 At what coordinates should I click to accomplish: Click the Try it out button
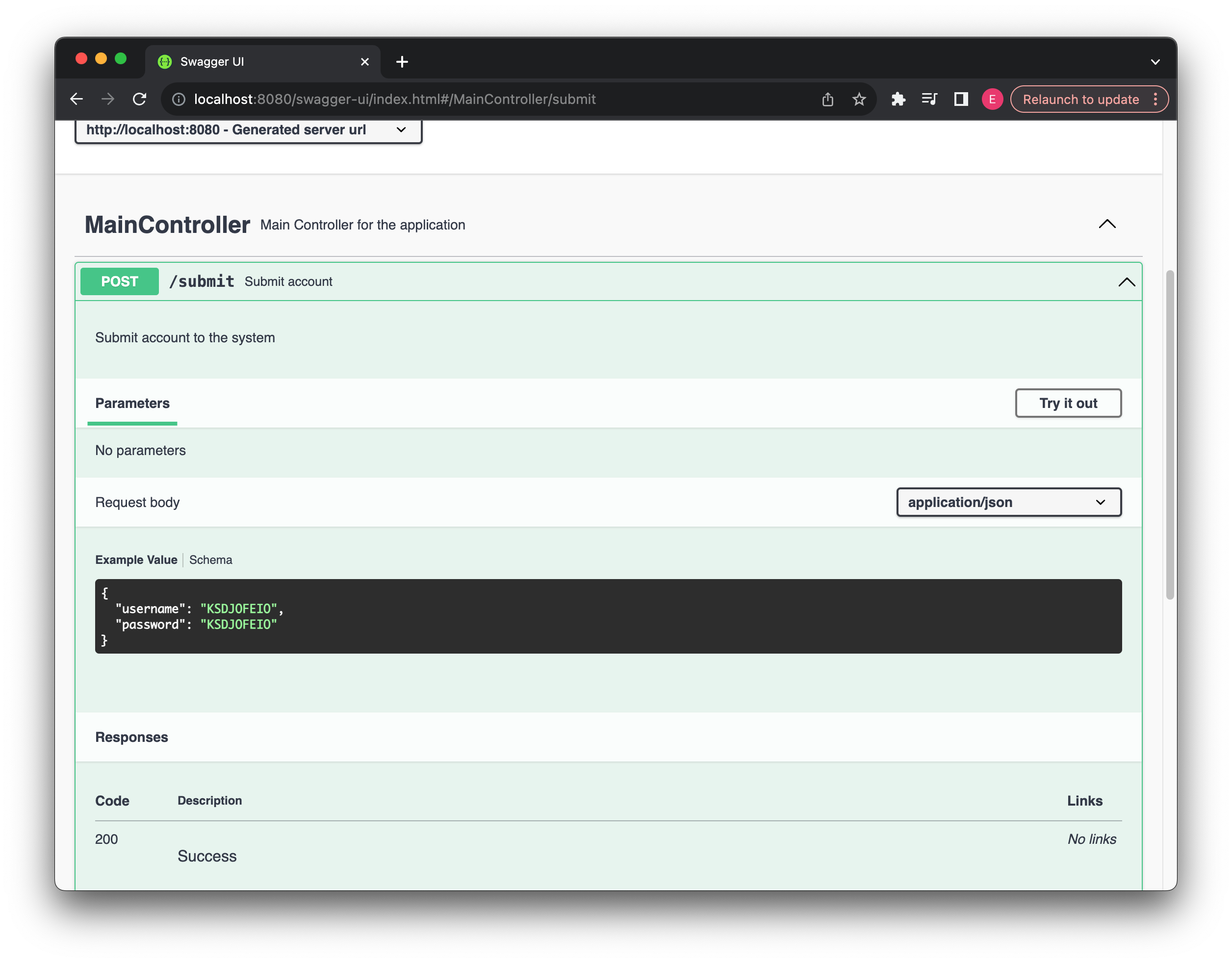(x=1067, y=403)
